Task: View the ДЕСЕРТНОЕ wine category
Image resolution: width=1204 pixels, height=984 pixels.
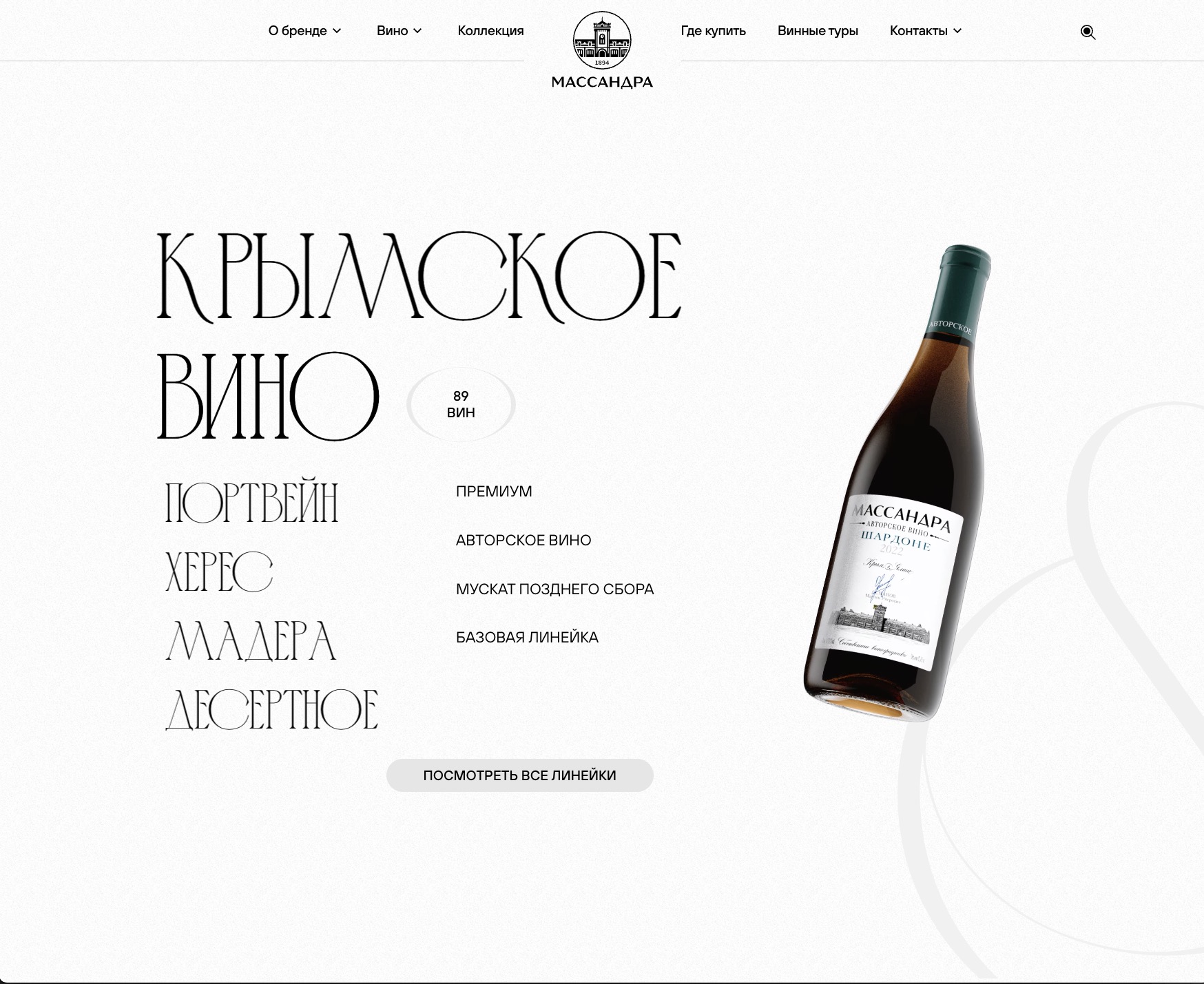Action: 271,709
